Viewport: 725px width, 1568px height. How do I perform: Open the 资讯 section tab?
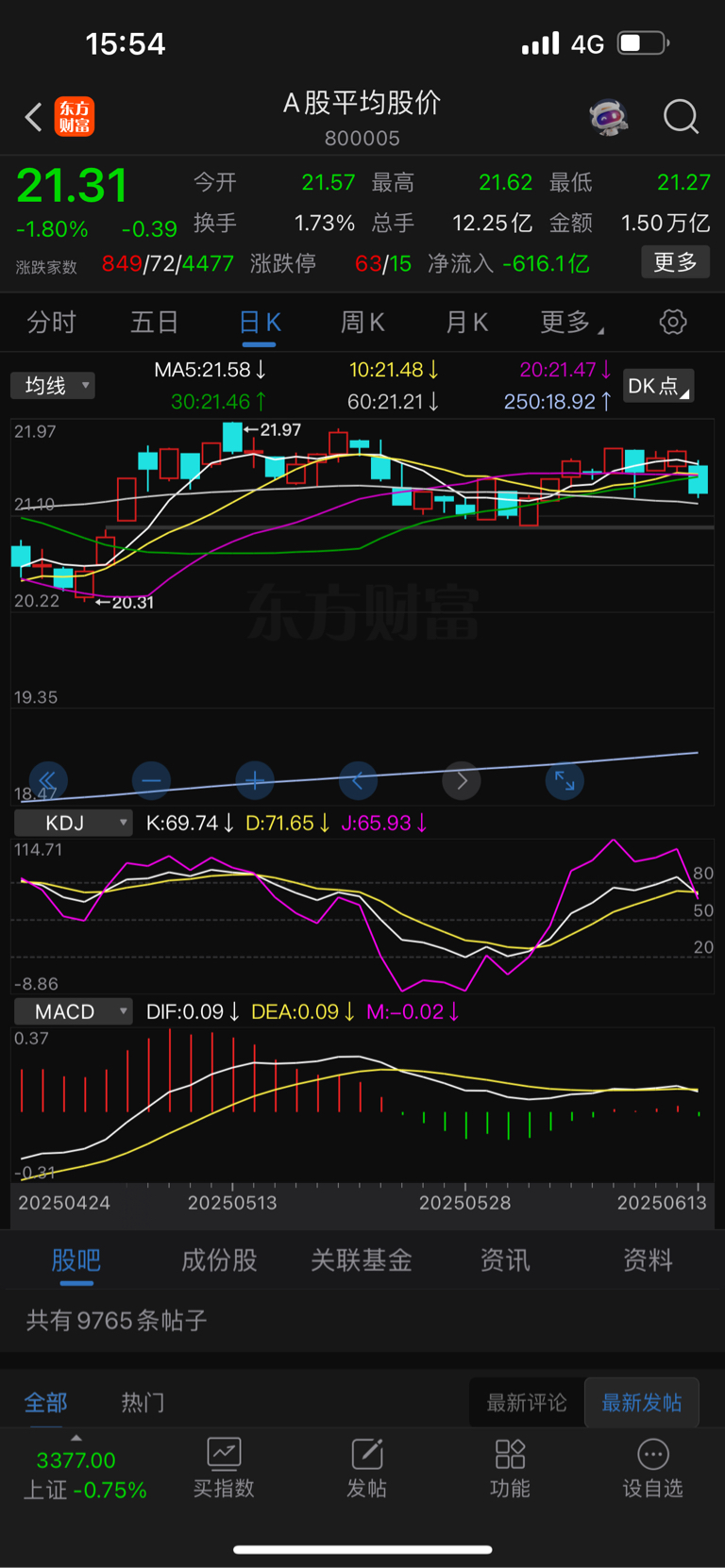coord(505,1260)
